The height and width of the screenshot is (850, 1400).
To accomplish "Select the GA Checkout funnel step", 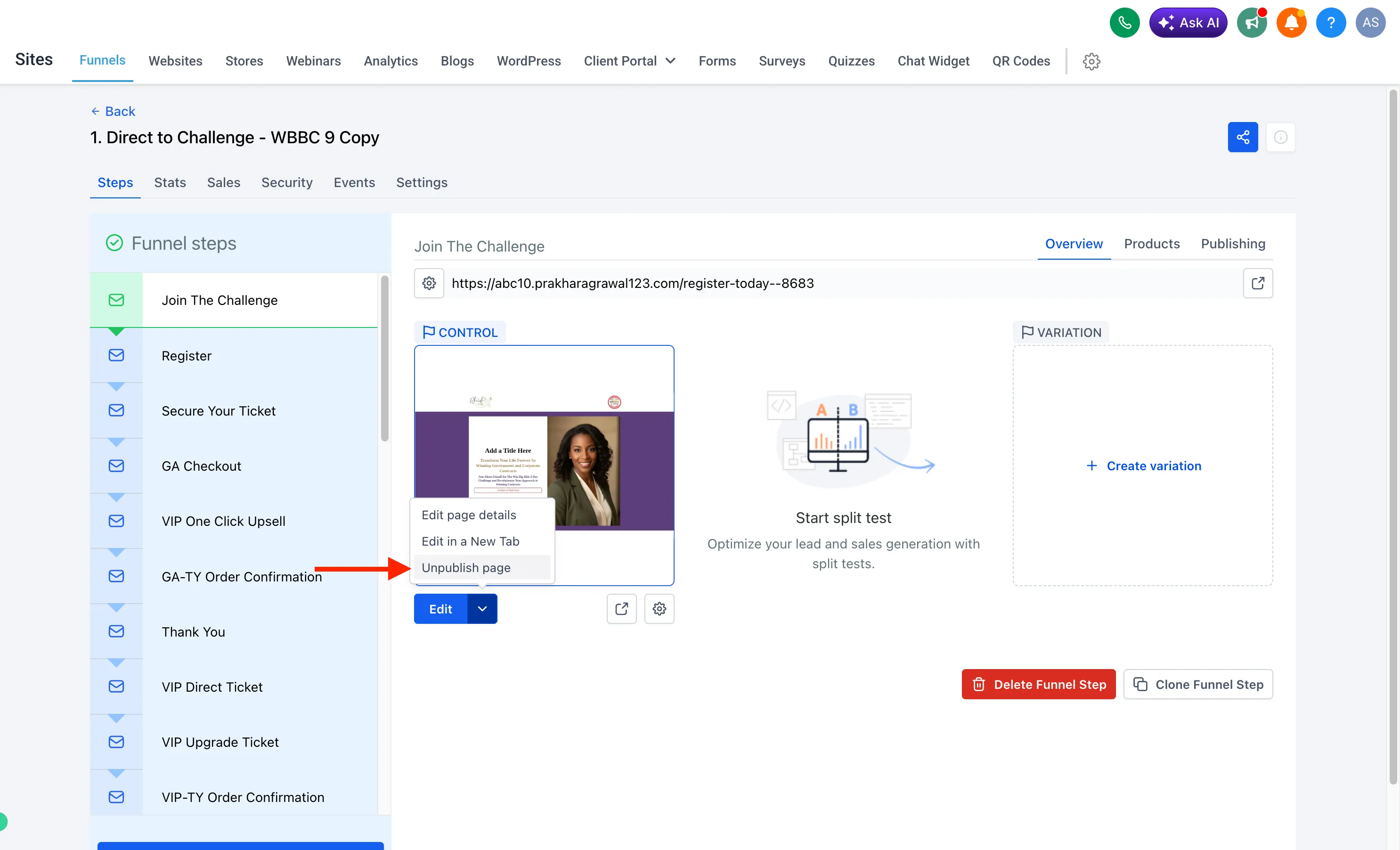I will (x=234, y=466).
